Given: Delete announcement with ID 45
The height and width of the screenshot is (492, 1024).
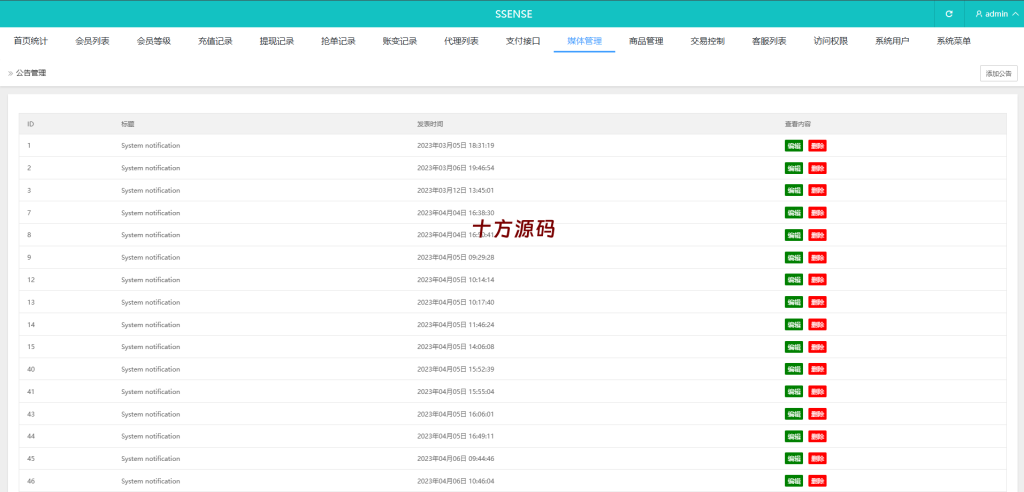Looking at the screenshot, I should (817, 459).
